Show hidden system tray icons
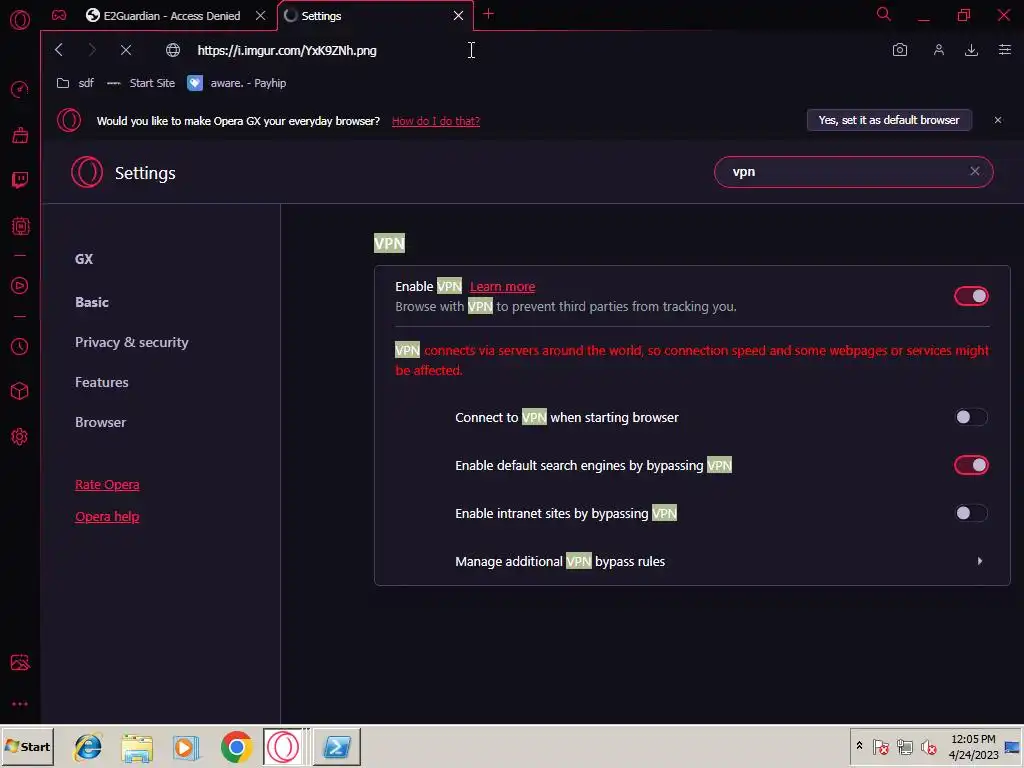Viewport: 1024px width, 768px height. tap(859, 746)
